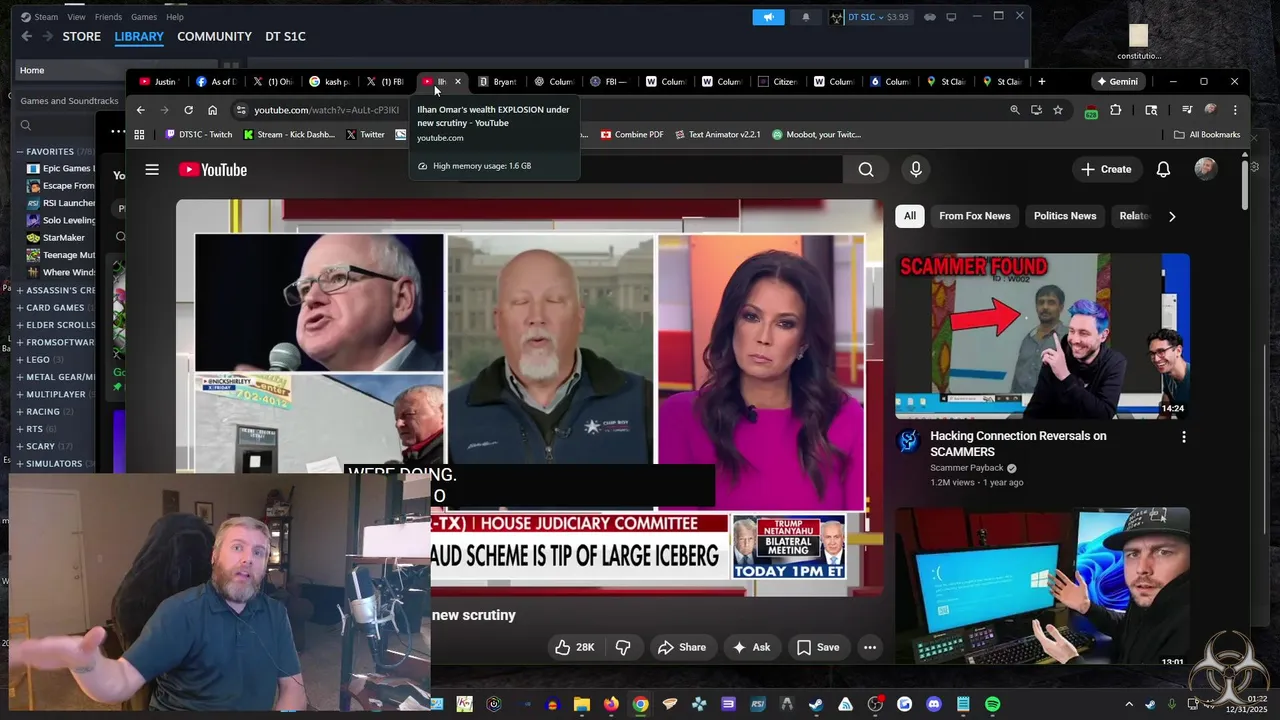Select Epic Games in Steam favorites list
This screenshot has height=720, width=1280.
point(60,168)
